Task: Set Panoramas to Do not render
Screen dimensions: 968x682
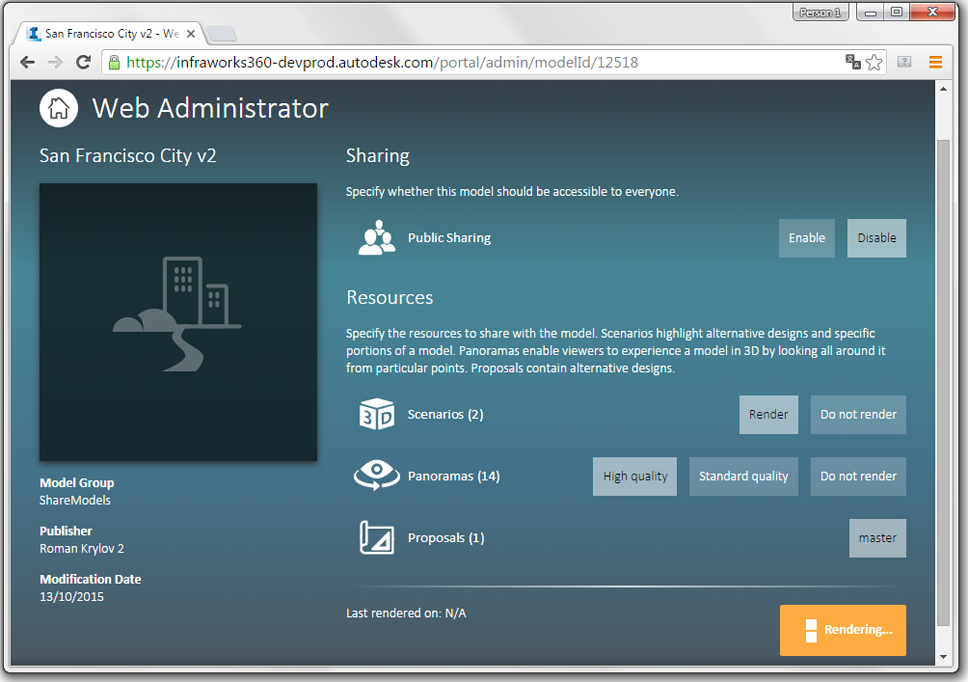Action: 858,476
